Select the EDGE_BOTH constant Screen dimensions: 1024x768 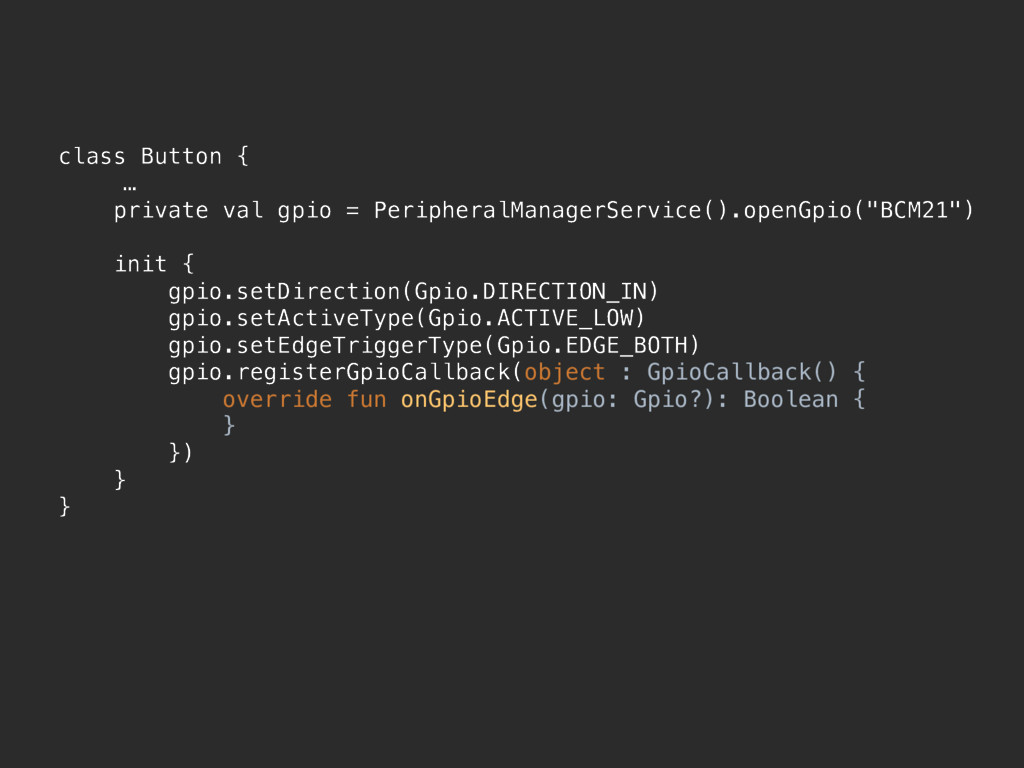coord(626,345)
